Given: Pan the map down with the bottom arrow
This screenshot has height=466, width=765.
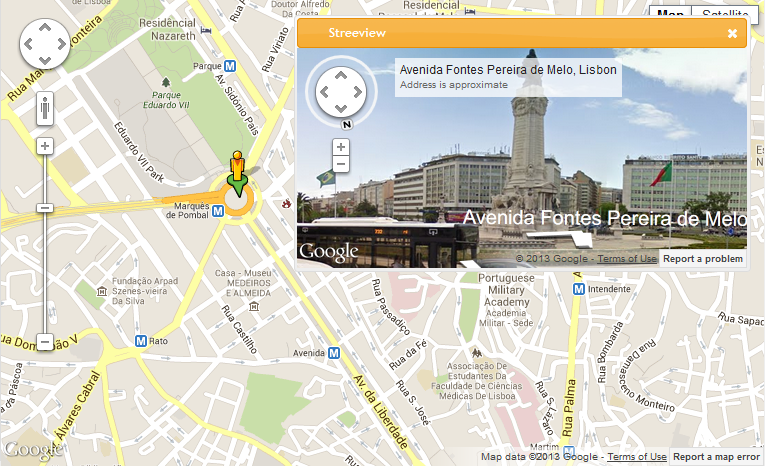Looking at the screenshot, I should pyautogui.click(x=45, y=61).
